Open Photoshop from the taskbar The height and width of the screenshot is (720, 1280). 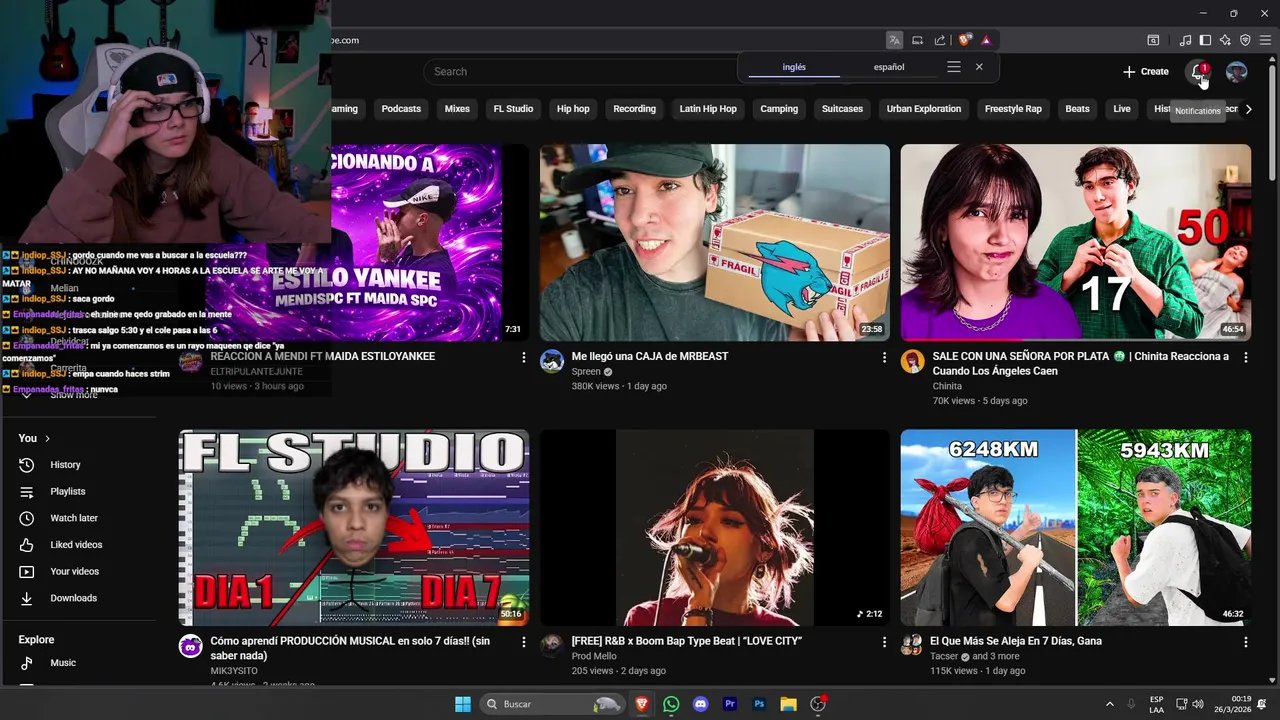[759, 704]
